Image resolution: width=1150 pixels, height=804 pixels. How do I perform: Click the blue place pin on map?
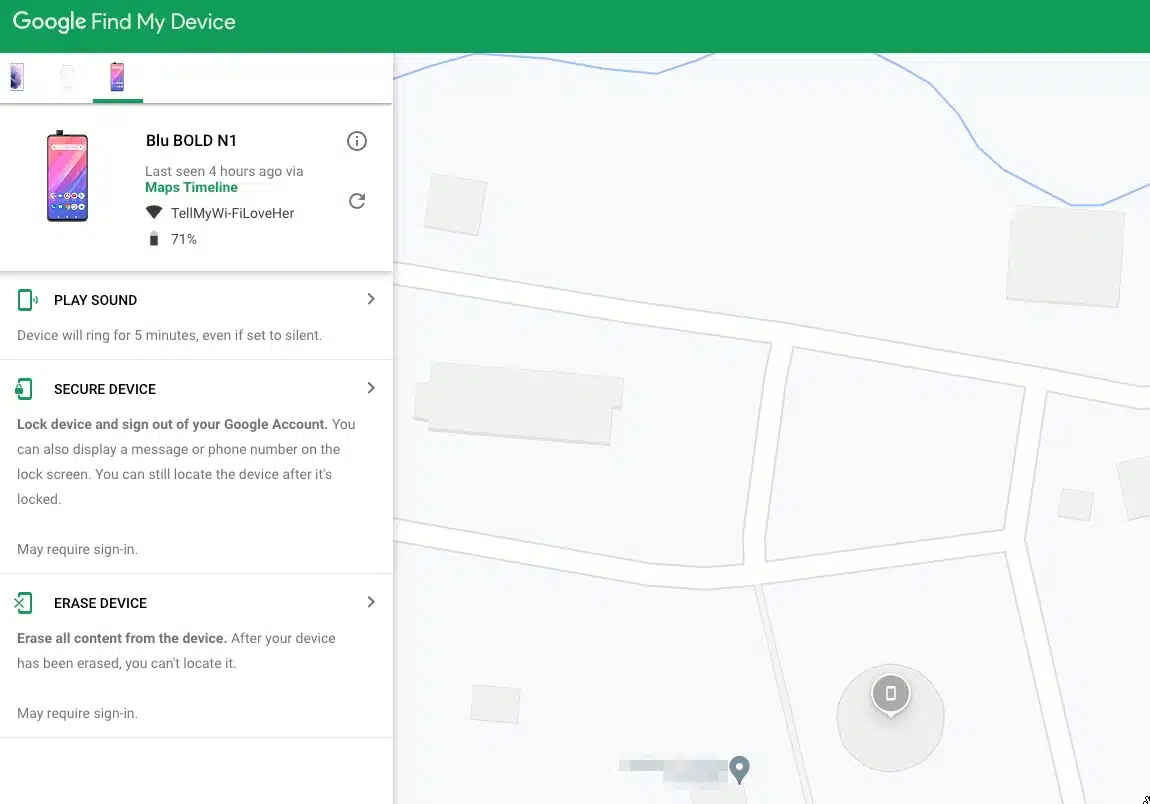pos(739,770)
